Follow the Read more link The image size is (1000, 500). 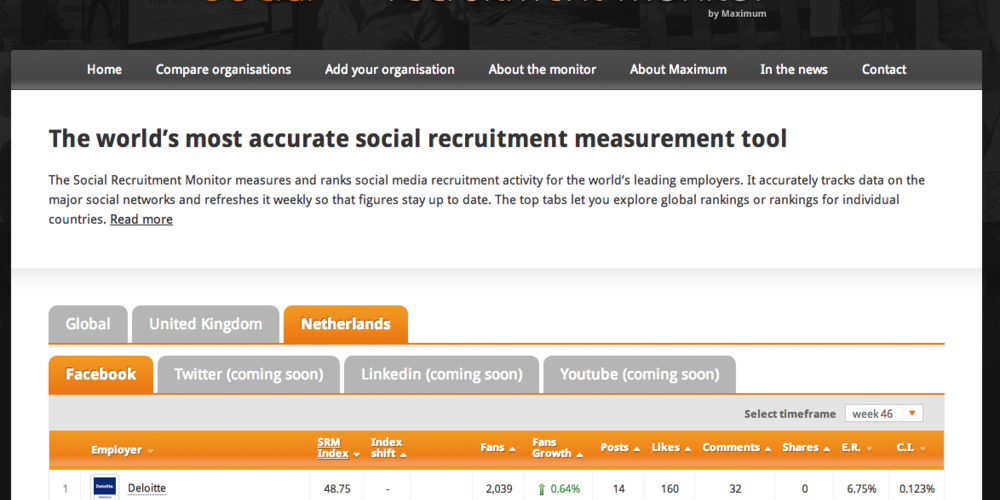[x=141, y=219]
